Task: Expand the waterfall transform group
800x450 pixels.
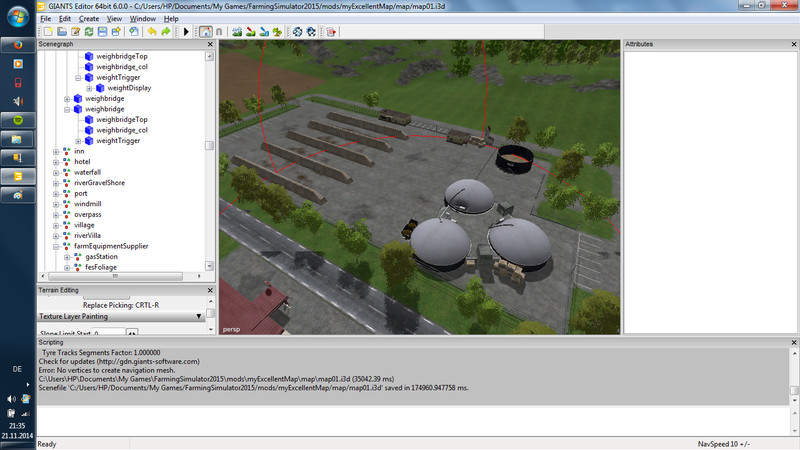Action: (56, 172)
